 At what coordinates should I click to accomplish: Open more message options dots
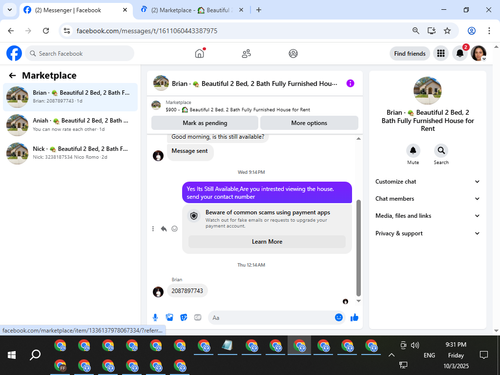pos(153,229)
